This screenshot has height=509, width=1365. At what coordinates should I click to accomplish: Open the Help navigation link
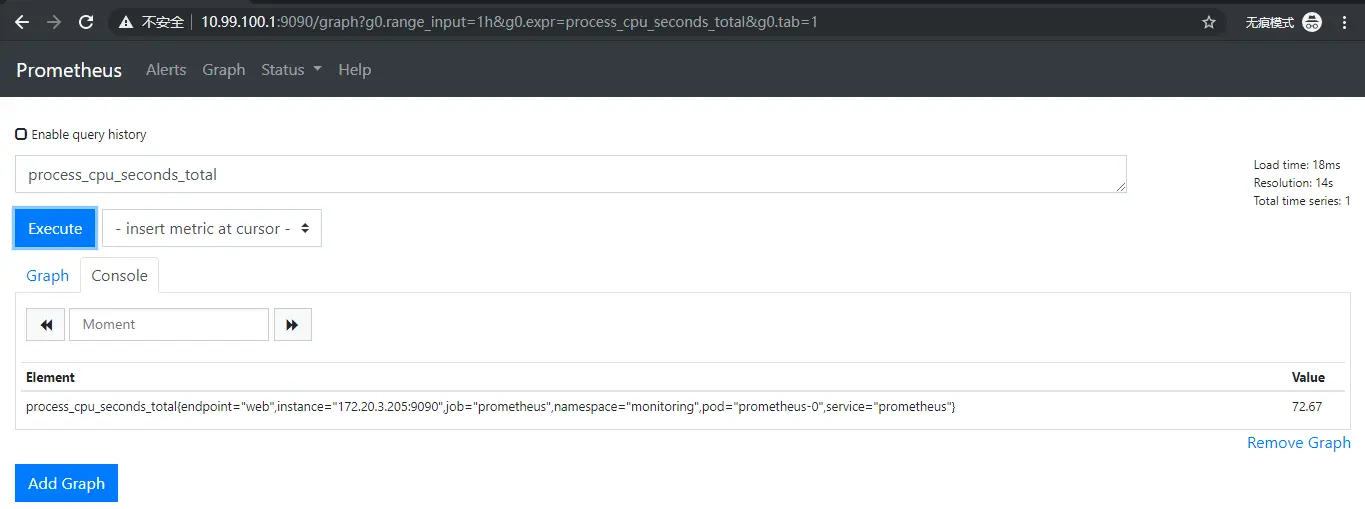point(354,69)
